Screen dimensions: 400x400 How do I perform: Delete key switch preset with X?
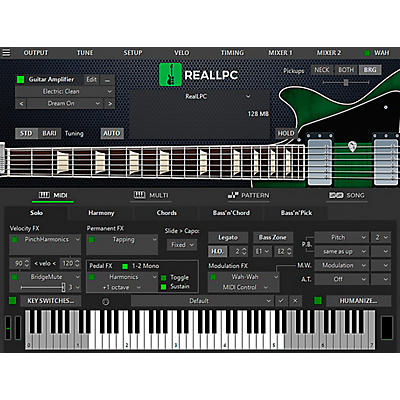[x=295, y=301]
